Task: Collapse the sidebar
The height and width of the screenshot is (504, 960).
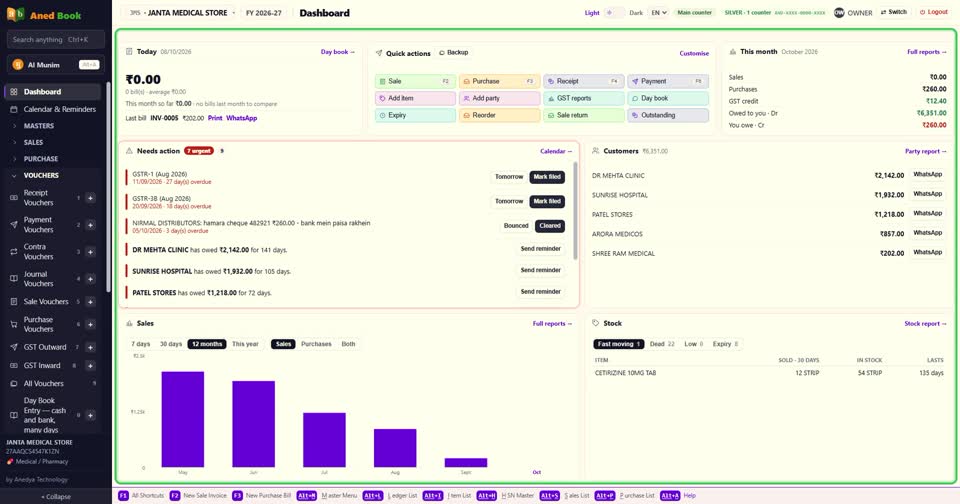Action: coord(56,497)
